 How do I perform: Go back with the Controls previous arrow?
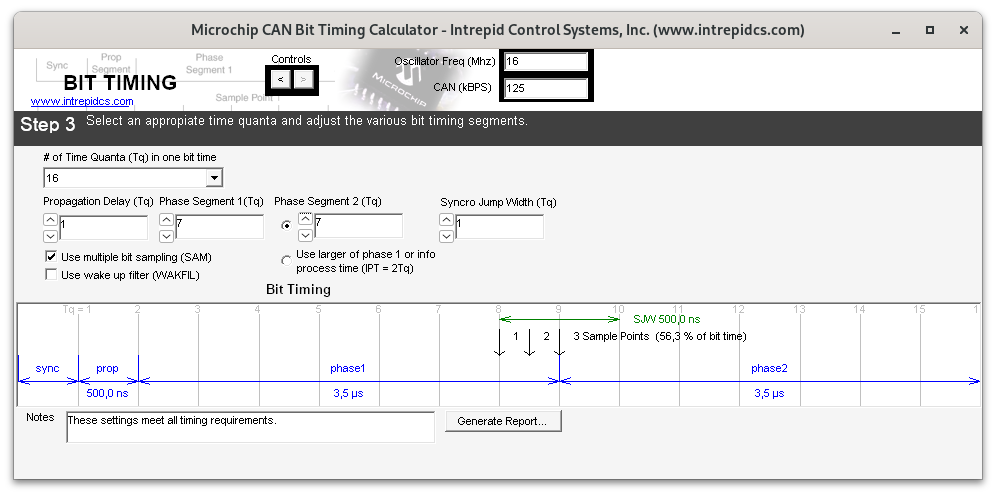280,79
